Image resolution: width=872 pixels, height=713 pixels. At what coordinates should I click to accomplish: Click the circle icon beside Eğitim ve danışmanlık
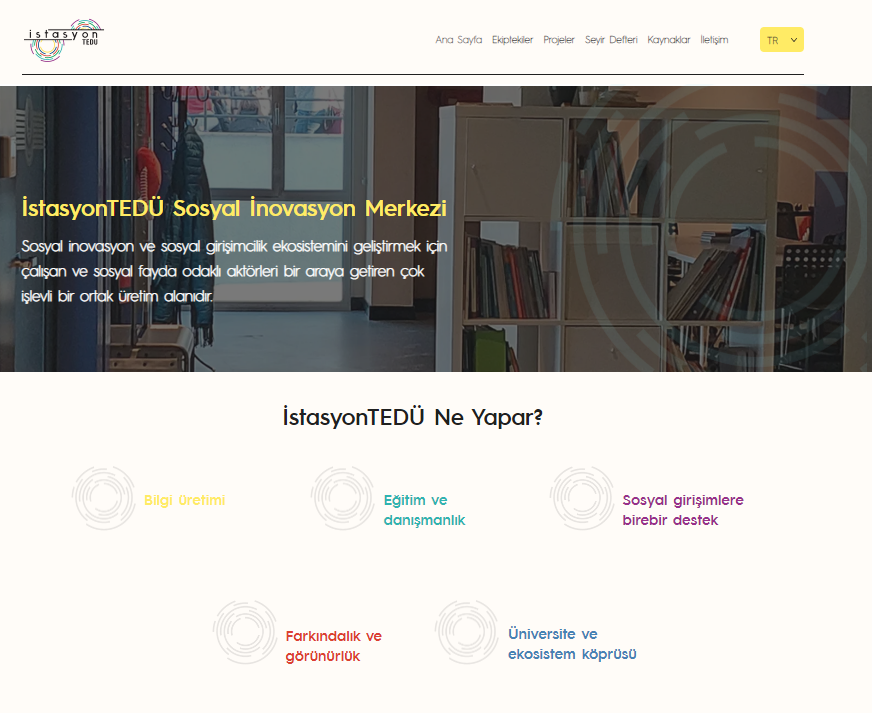(x=343, y=498)
